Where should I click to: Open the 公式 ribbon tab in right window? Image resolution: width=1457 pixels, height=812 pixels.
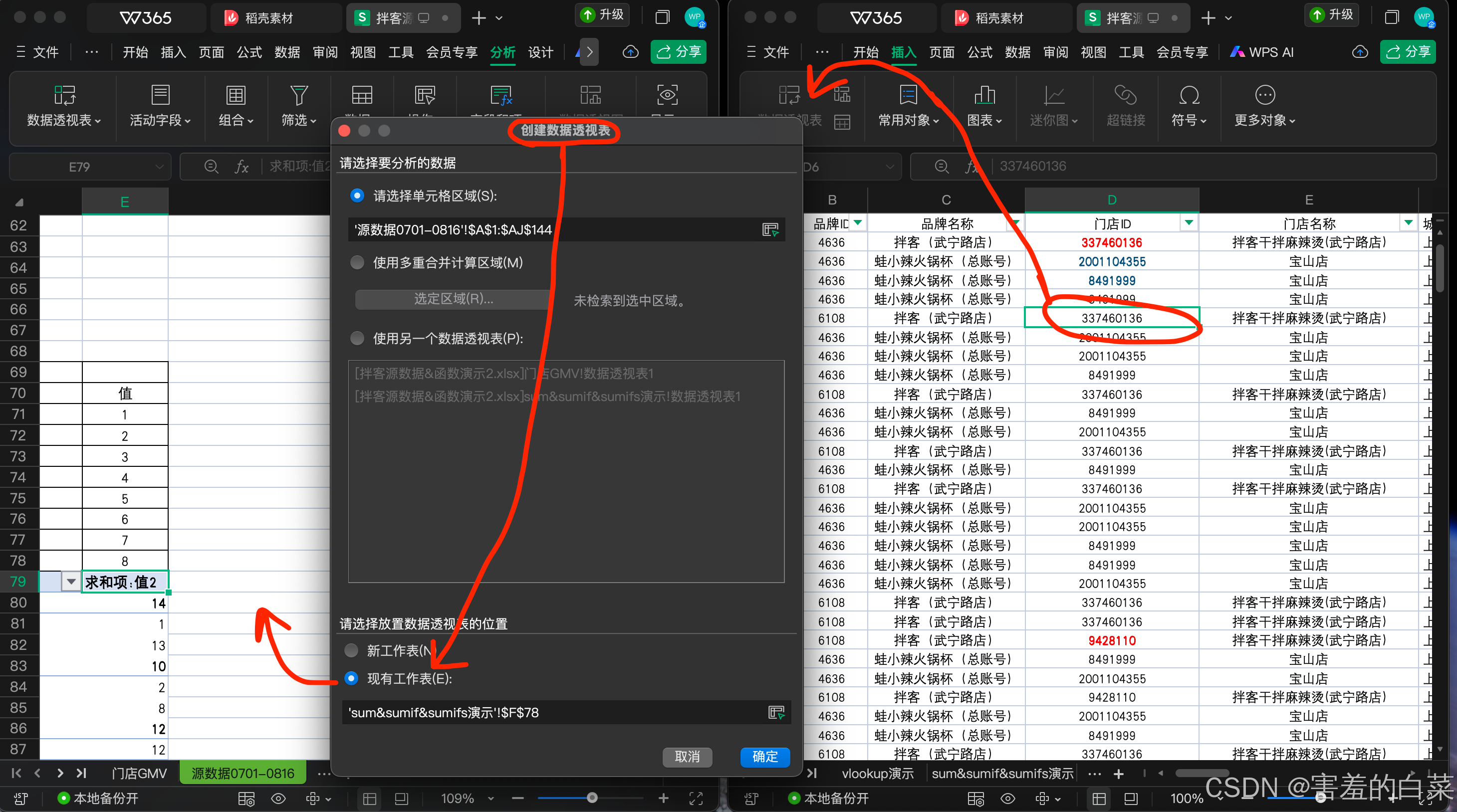[x=979, y=52]
